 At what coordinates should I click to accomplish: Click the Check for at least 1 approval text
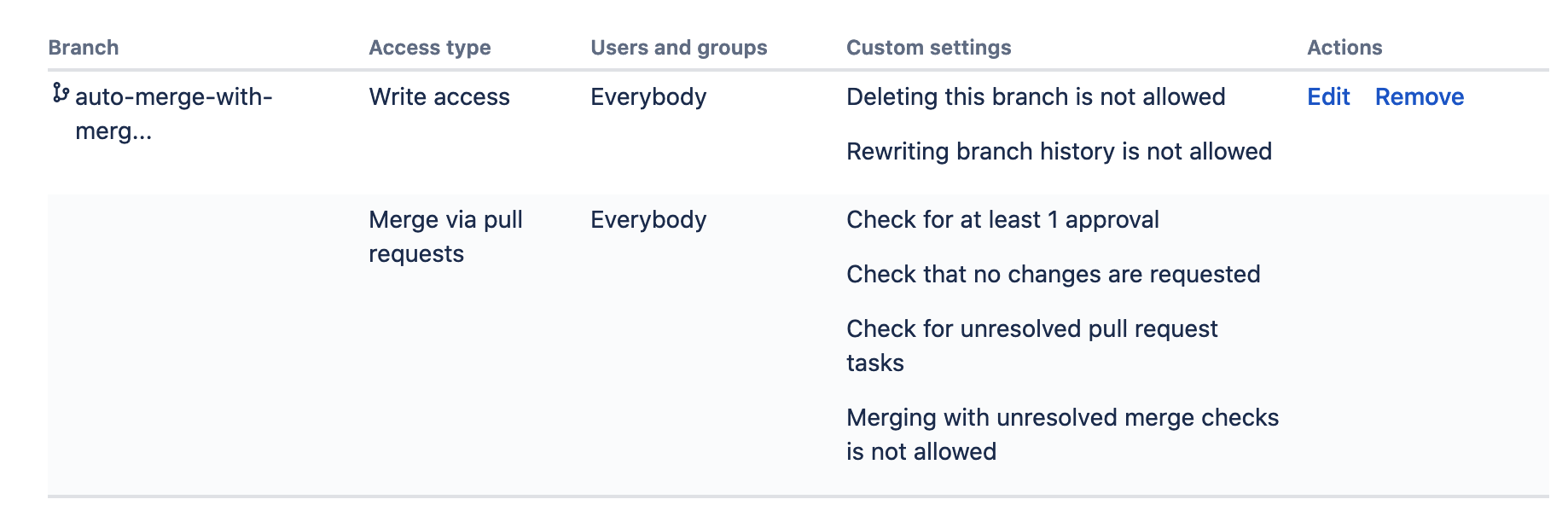(x=1002, y=219)
